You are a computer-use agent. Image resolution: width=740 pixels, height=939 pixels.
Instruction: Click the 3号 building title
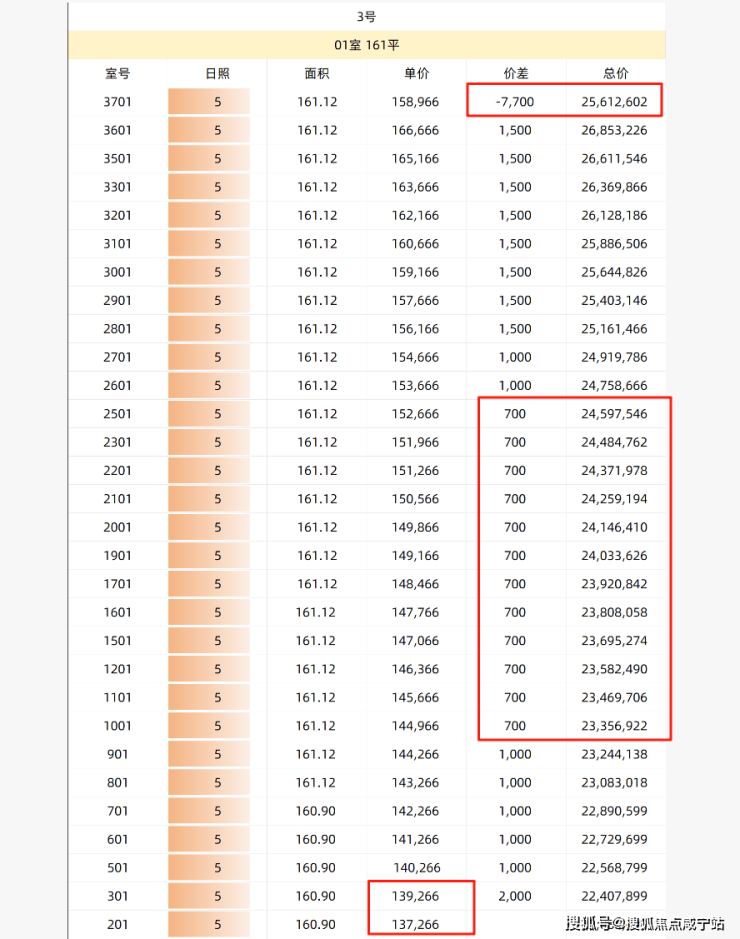point(366,17)
